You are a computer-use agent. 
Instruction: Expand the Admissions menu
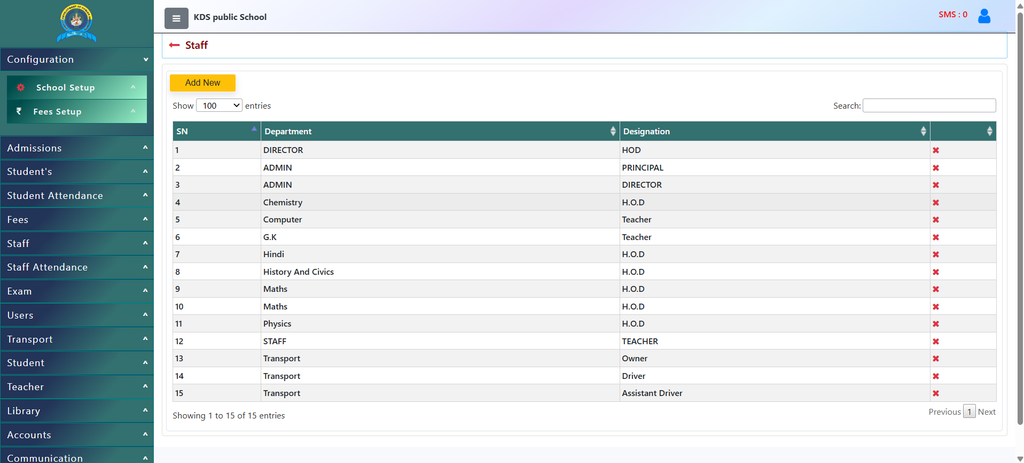[76, 148]
